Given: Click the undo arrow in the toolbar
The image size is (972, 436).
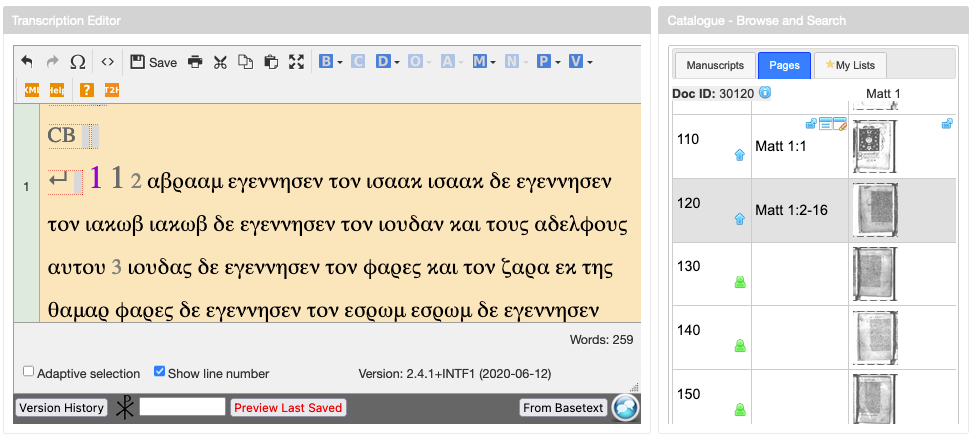Looking at the screenshot, I should (x=27, y=62).
